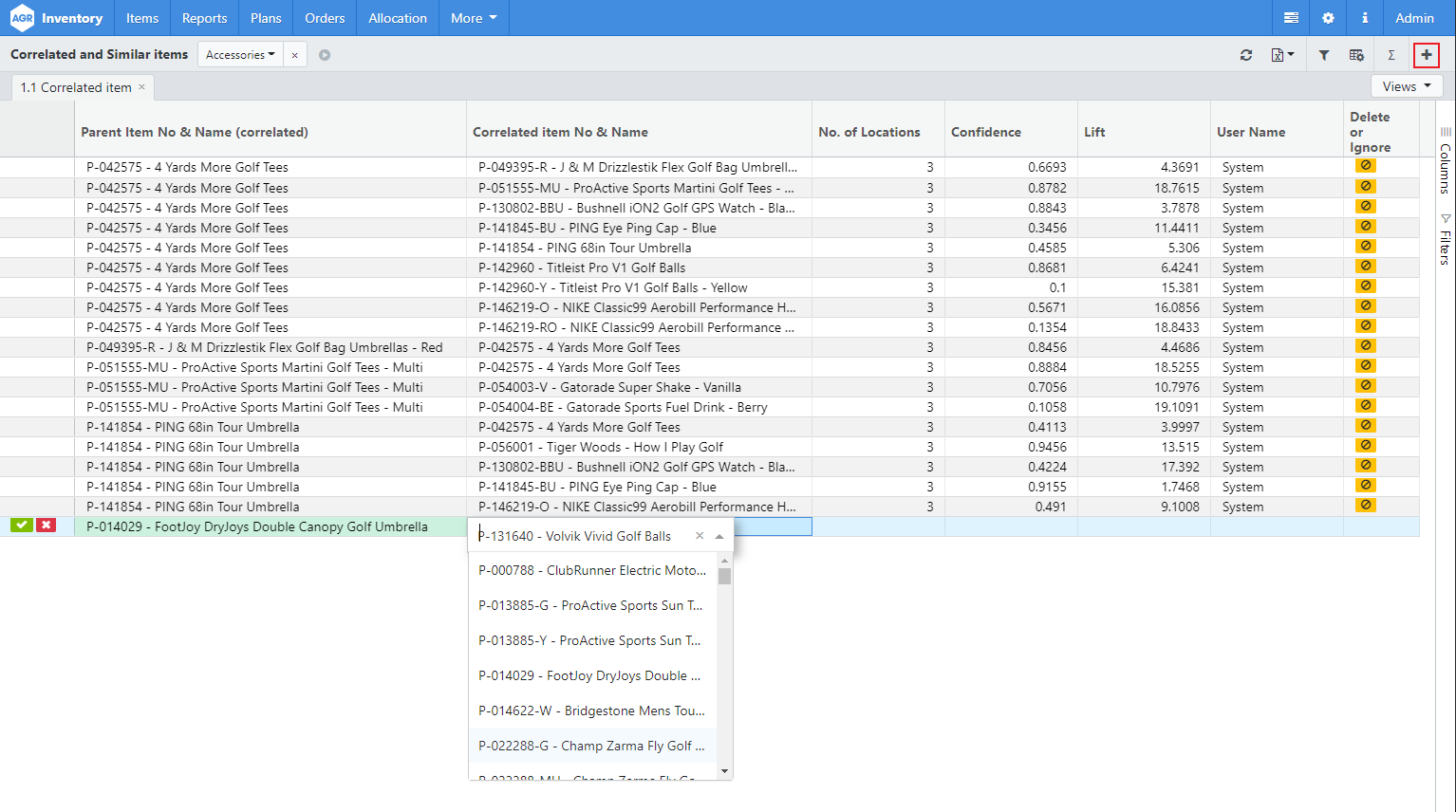Open the More navigation dropdown

click(x=473, y=17)
